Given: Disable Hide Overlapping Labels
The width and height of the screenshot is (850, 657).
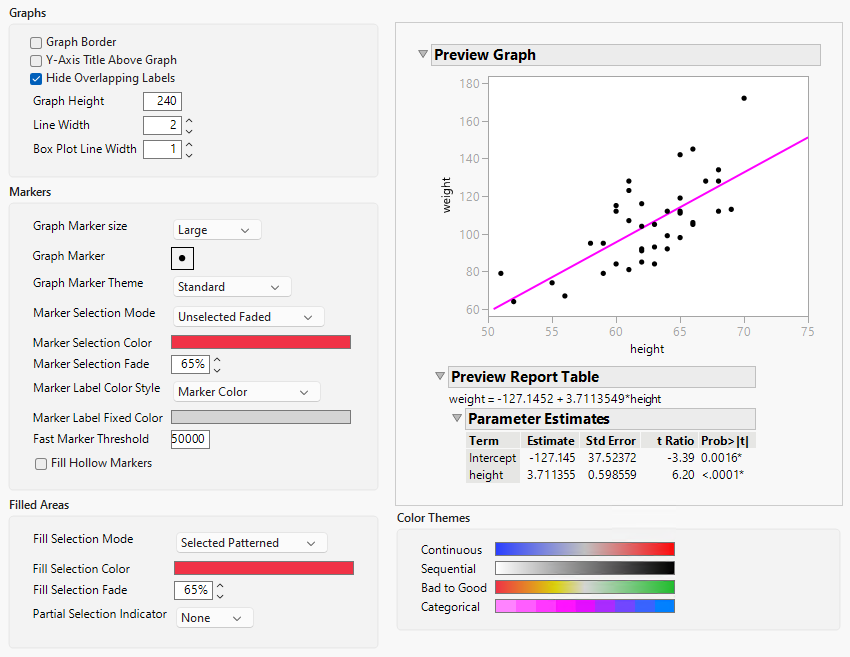Looking at the screenshot, I should pyautogui.click(x=36, y=78).
